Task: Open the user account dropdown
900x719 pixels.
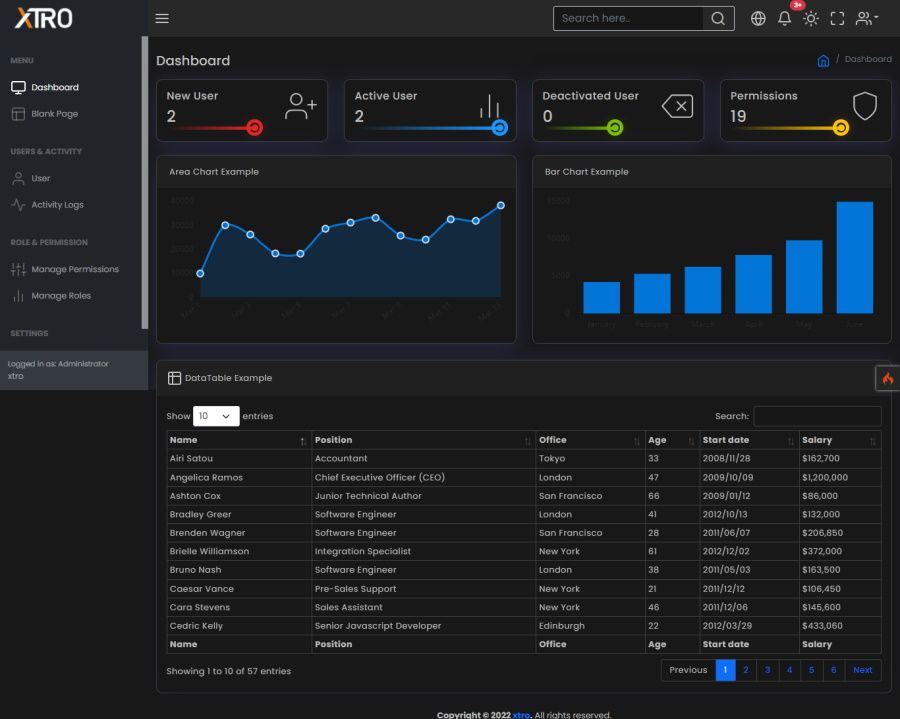Action: (866, 18)
